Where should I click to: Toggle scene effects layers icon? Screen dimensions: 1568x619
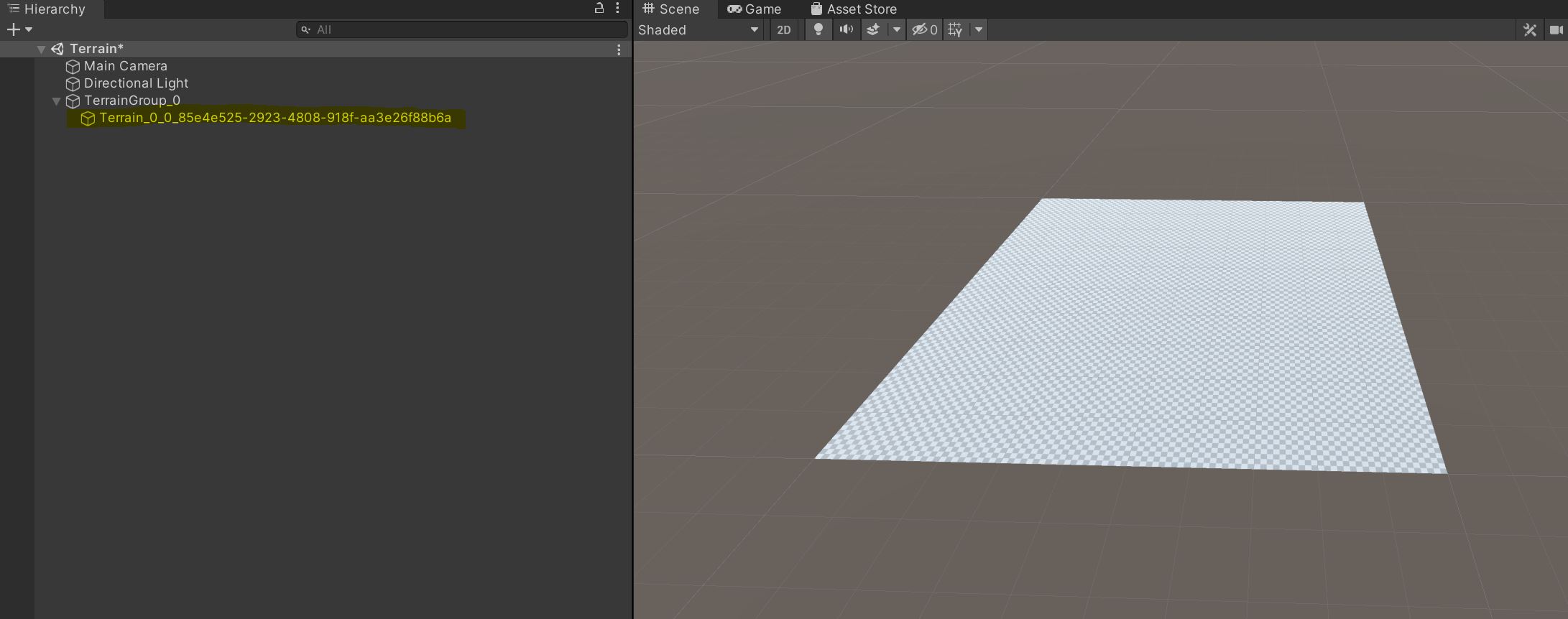[x=873, y=29]
